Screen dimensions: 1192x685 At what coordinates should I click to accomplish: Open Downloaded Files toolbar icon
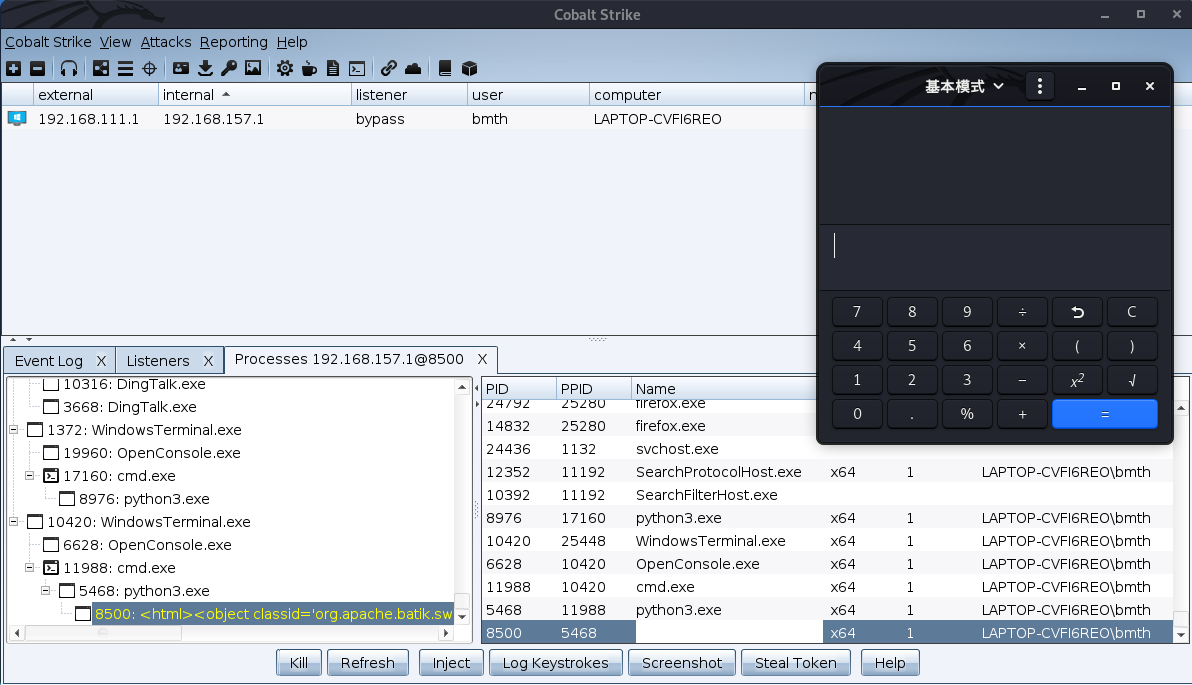(205, 68)
